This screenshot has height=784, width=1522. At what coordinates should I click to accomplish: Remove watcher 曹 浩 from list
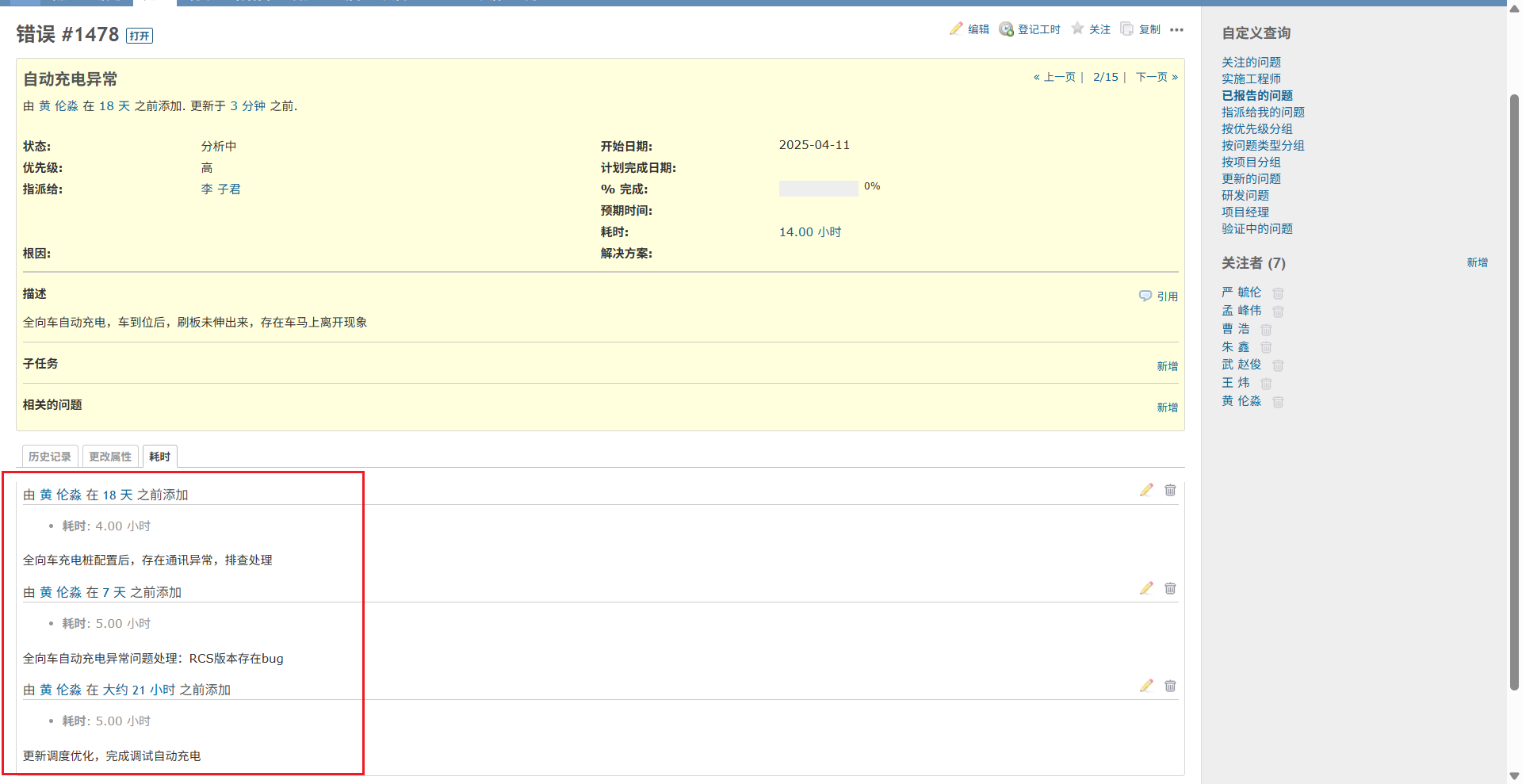coord(1266,330)
